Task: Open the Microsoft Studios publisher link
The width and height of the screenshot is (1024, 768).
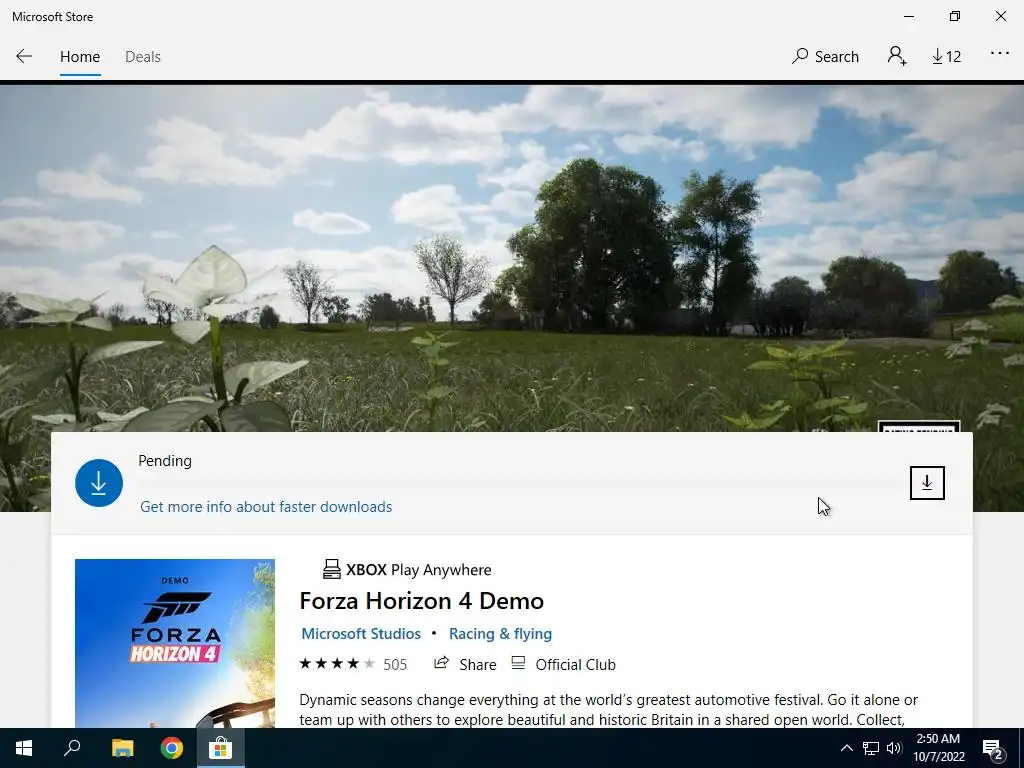Action: tap(361, 633)
